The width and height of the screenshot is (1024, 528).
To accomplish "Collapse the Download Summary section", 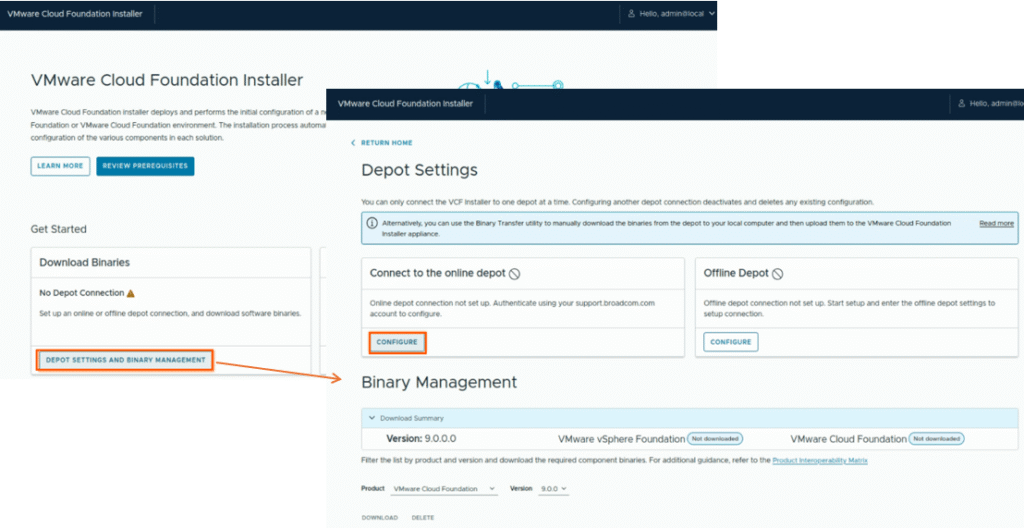I will (x=372, y=418).
